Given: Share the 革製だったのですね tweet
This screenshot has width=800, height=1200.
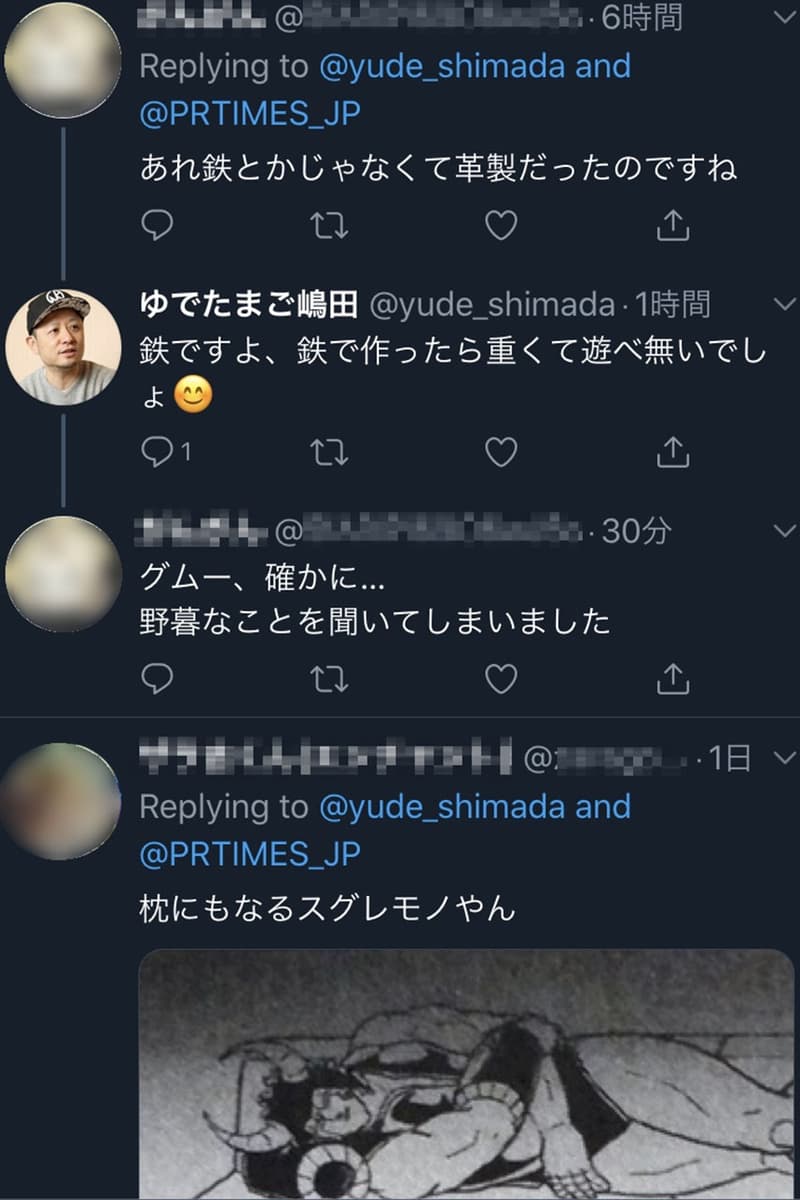Looking at the screenshot, I should click(673, 226).
